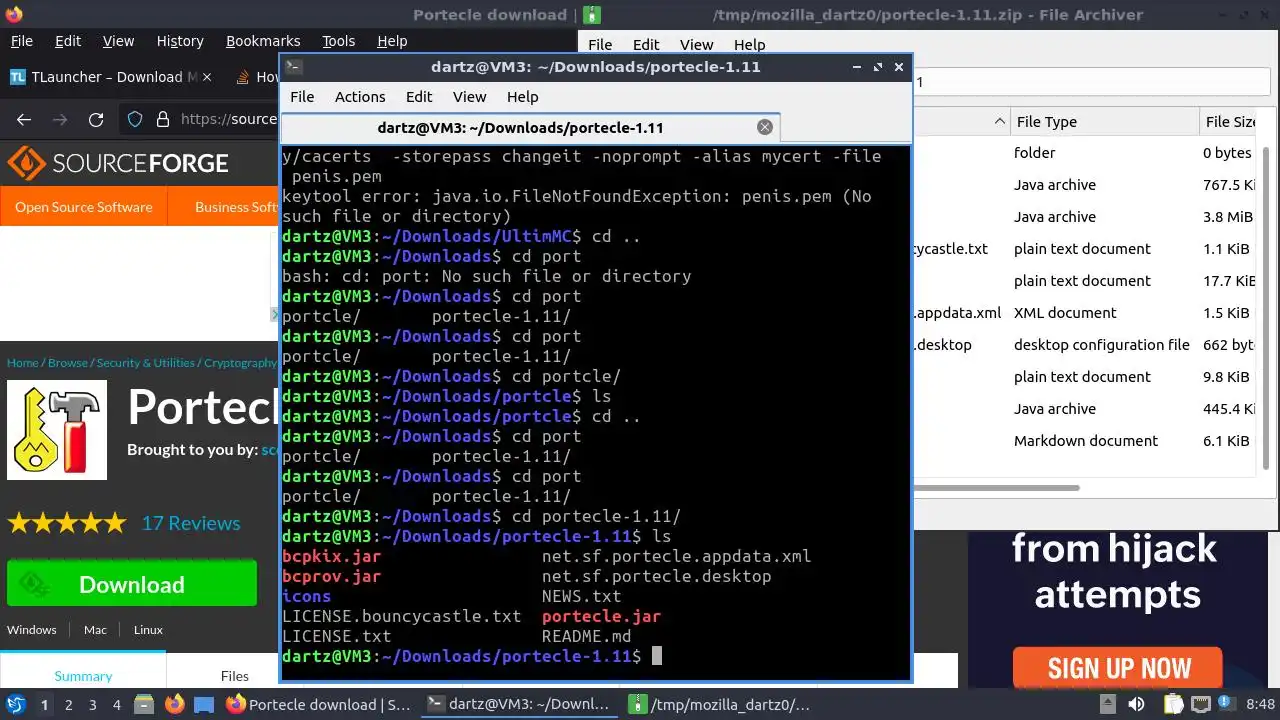Open File Archiver Help menu
This screenshot has height=720, width=1280.
pyautogui.click(x=749, y=45)
